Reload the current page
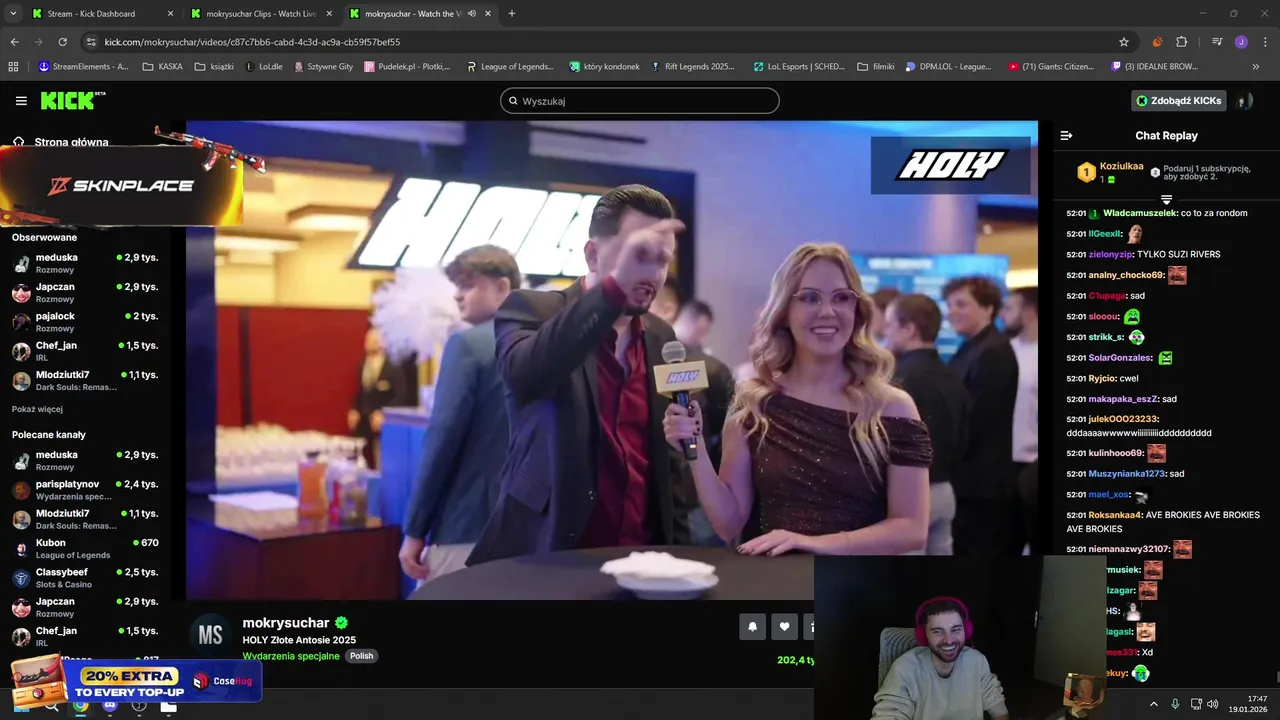The image size is (1280, 720). [62, 42]
